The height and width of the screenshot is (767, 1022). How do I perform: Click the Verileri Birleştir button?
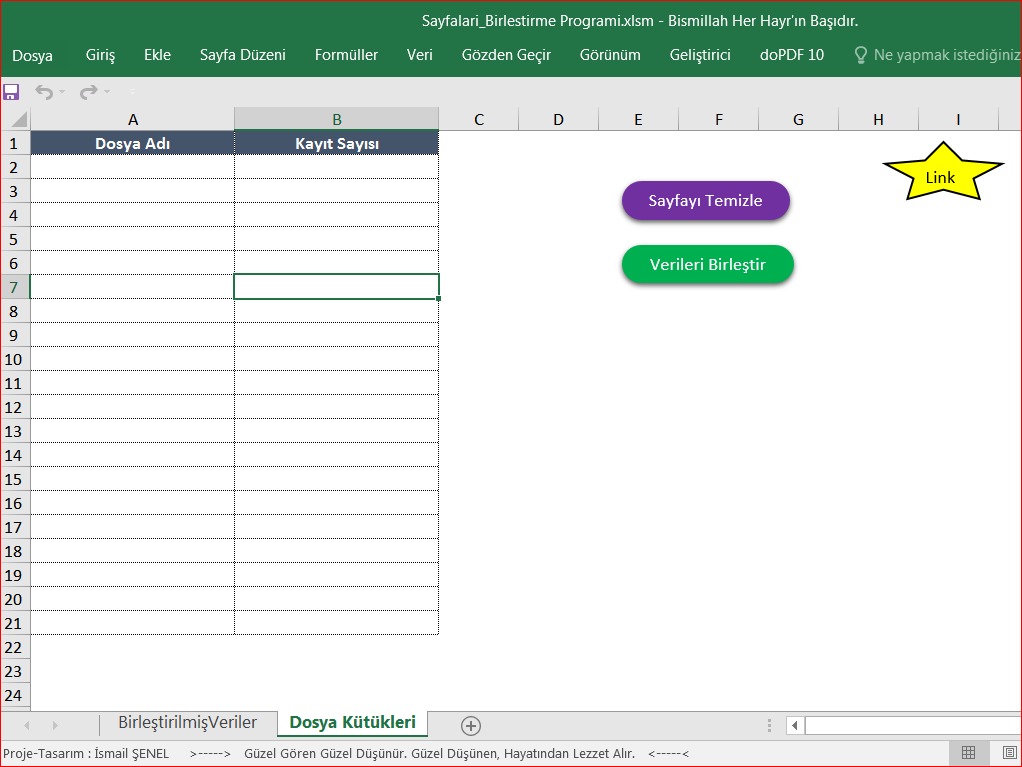(x=708, y=265)
